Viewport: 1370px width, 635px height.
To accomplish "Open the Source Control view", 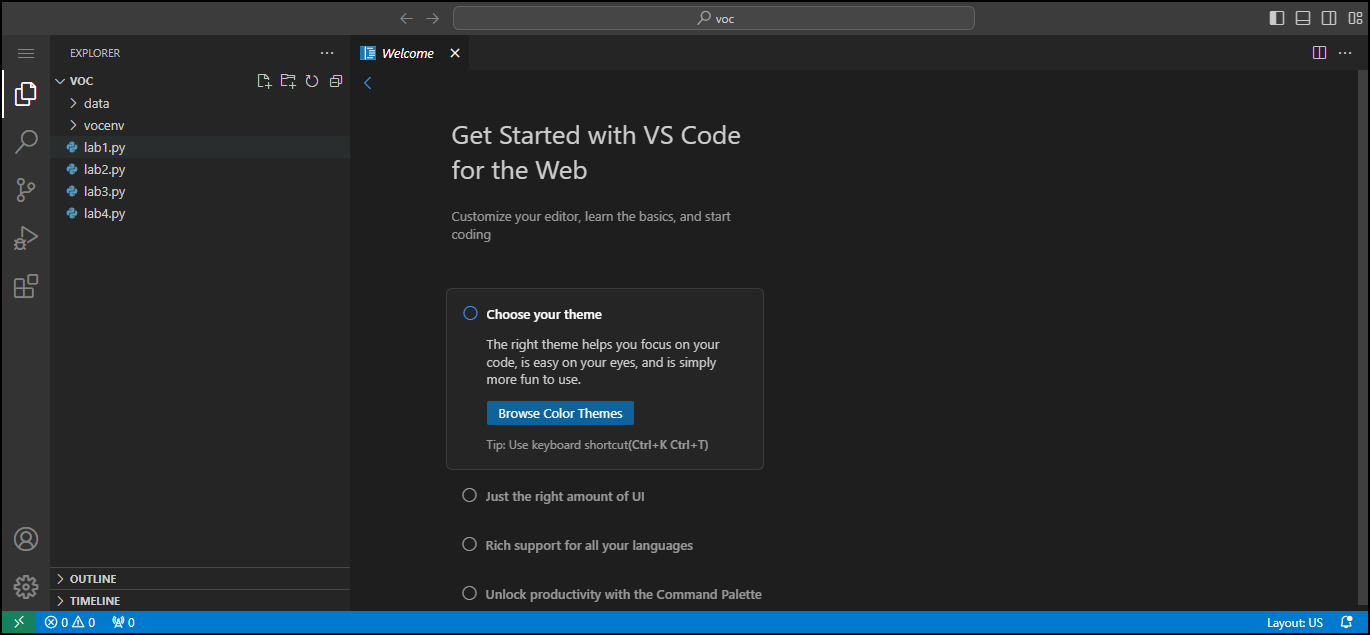I will click(26, 190).
